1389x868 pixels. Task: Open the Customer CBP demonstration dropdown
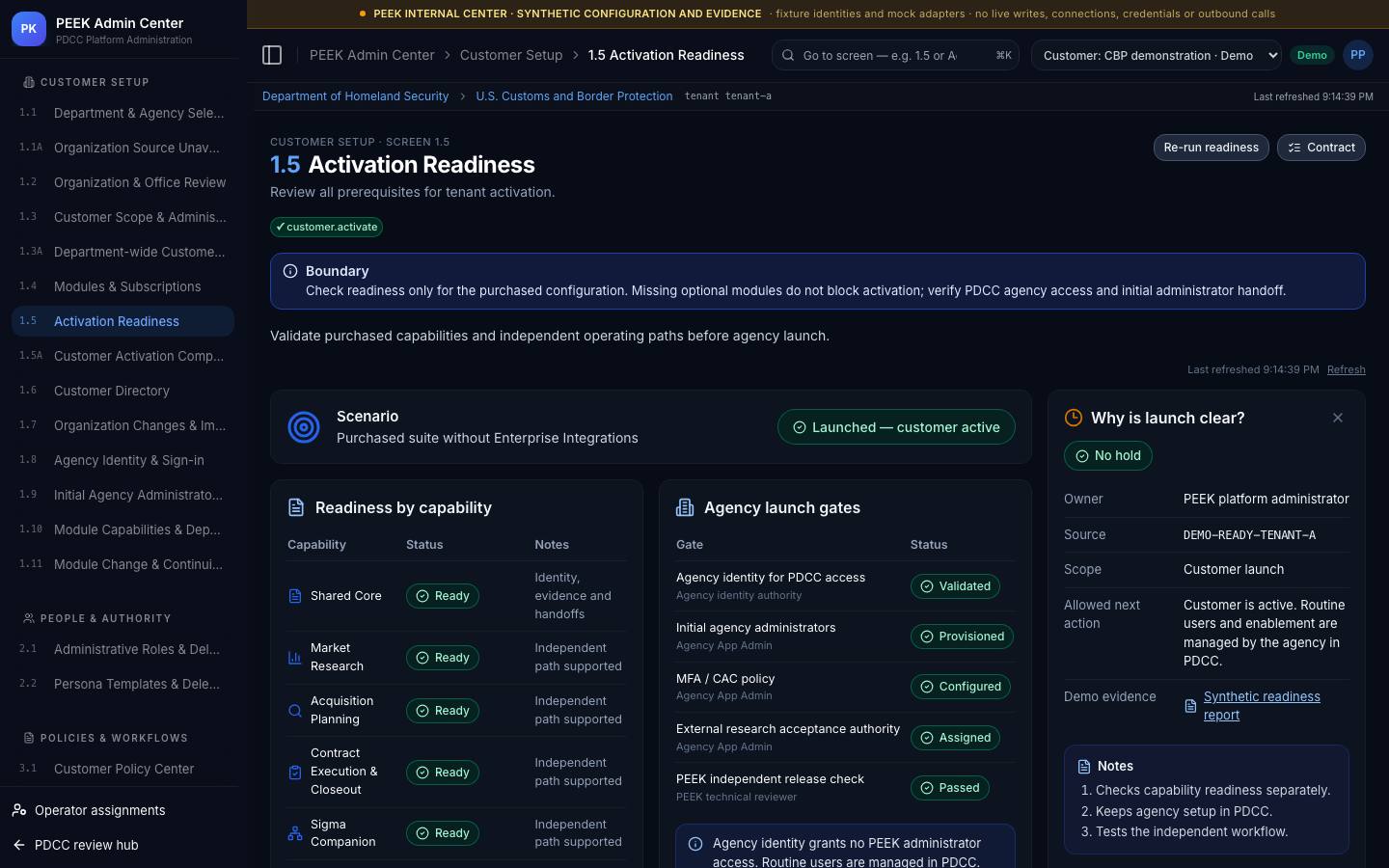coord(1157,55)
